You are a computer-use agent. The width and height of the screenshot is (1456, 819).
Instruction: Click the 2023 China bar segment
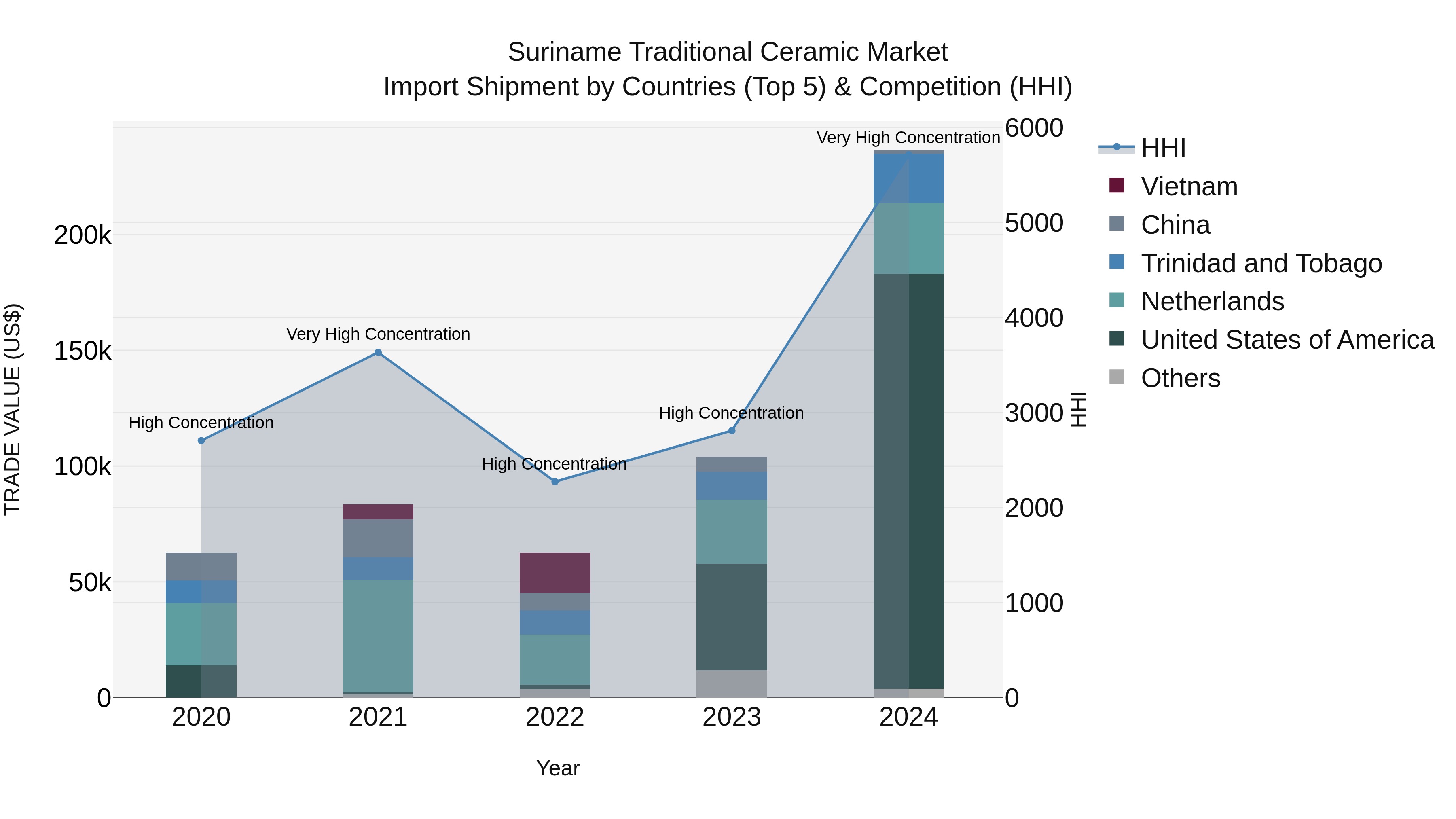(732, 465)
